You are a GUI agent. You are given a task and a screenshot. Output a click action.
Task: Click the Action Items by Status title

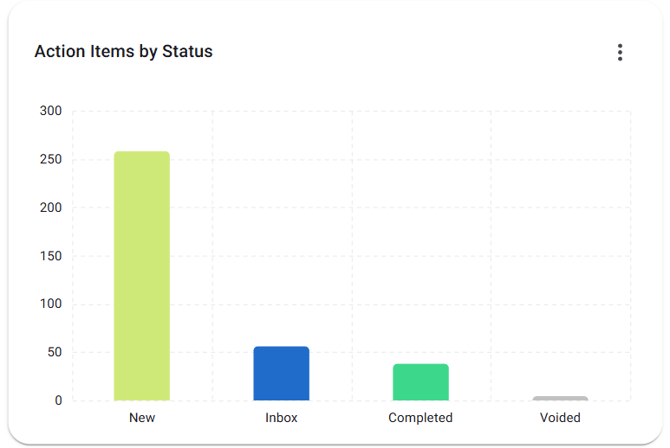pyautogui.click(x=123, y=51)
